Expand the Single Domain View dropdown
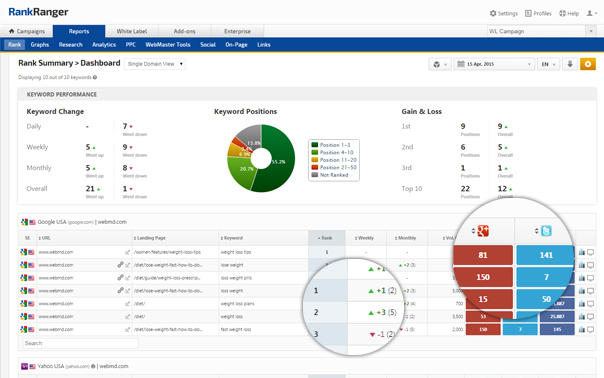 [x=155, y=64]
